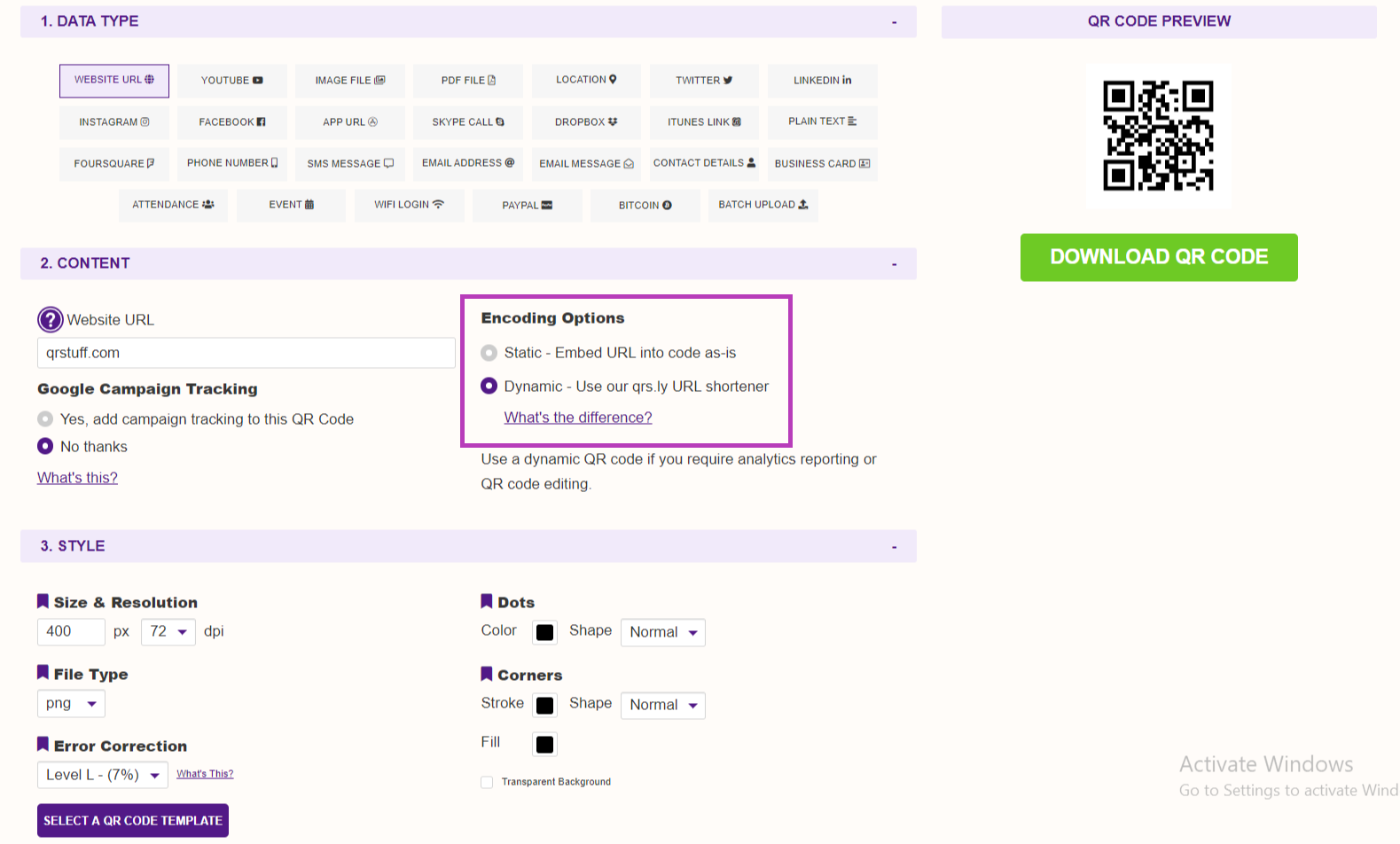This screenshot has width=1400, height=844.
Task: Select iTunes Link data type
Action: [x=704, y=122]
